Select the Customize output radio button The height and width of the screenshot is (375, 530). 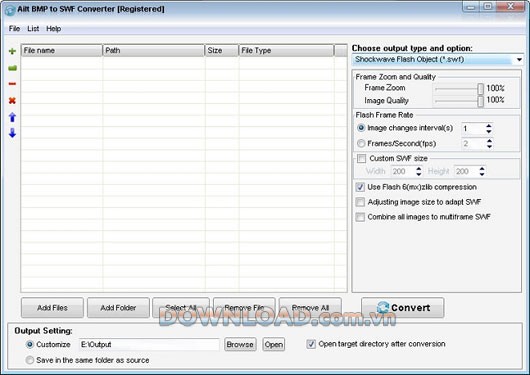pyautogui.click(x=30, y=344)
